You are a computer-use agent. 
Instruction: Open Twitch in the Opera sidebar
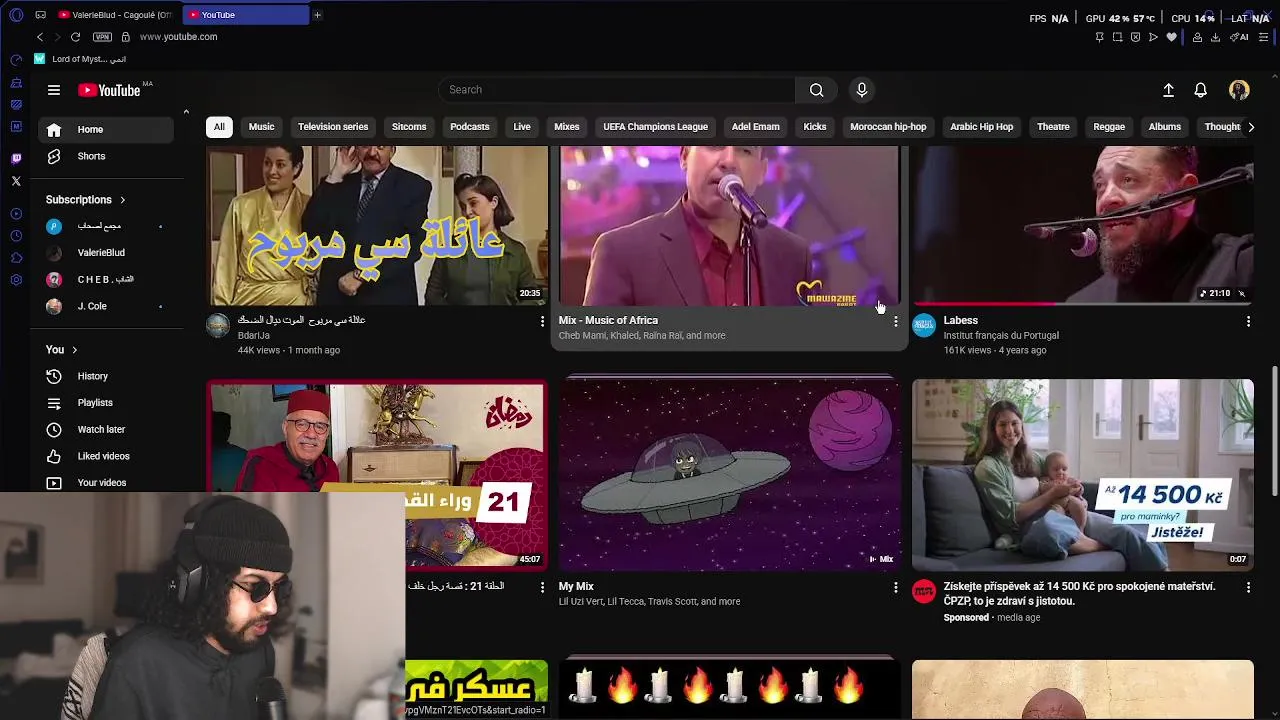pos(16,158)
